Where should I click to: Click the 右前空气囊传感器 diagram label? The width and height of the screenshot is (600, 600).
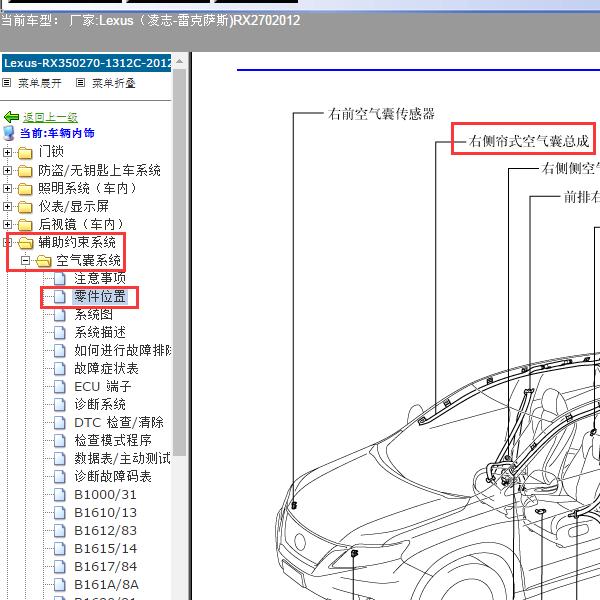(x=381, y=114)
